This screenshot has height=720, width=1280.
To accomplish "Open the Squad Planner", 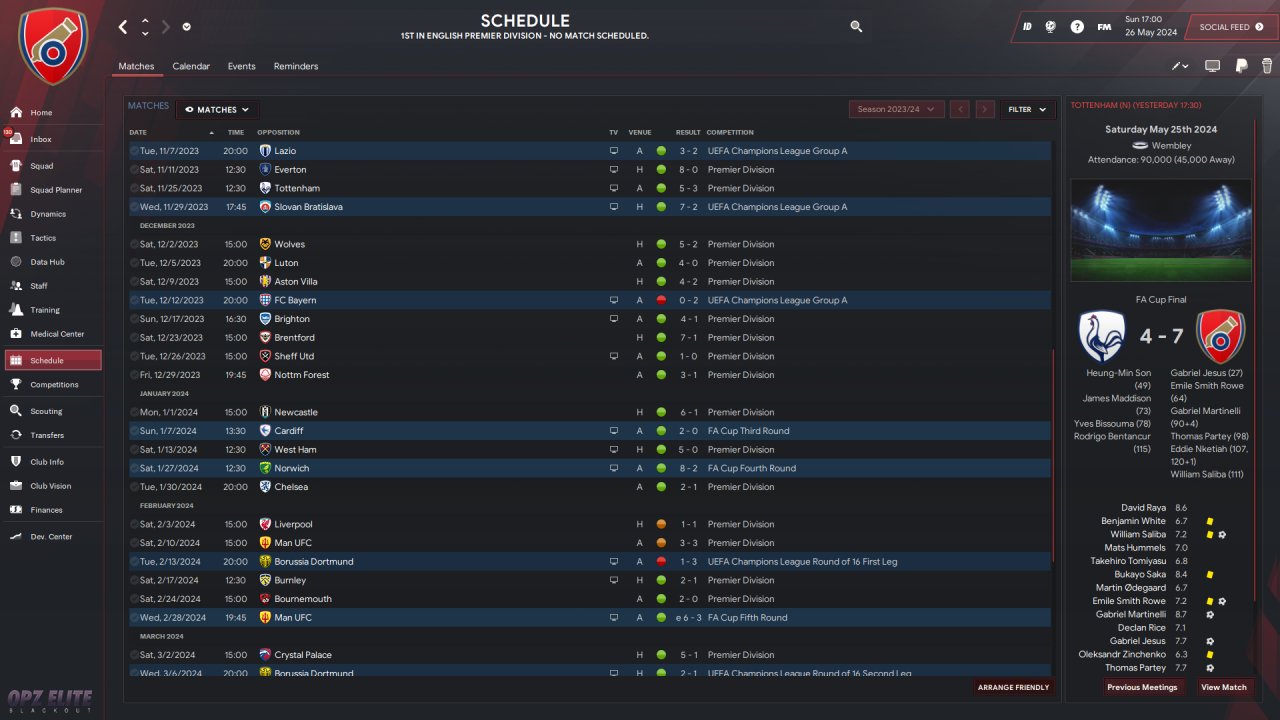I will coord(52,190).
